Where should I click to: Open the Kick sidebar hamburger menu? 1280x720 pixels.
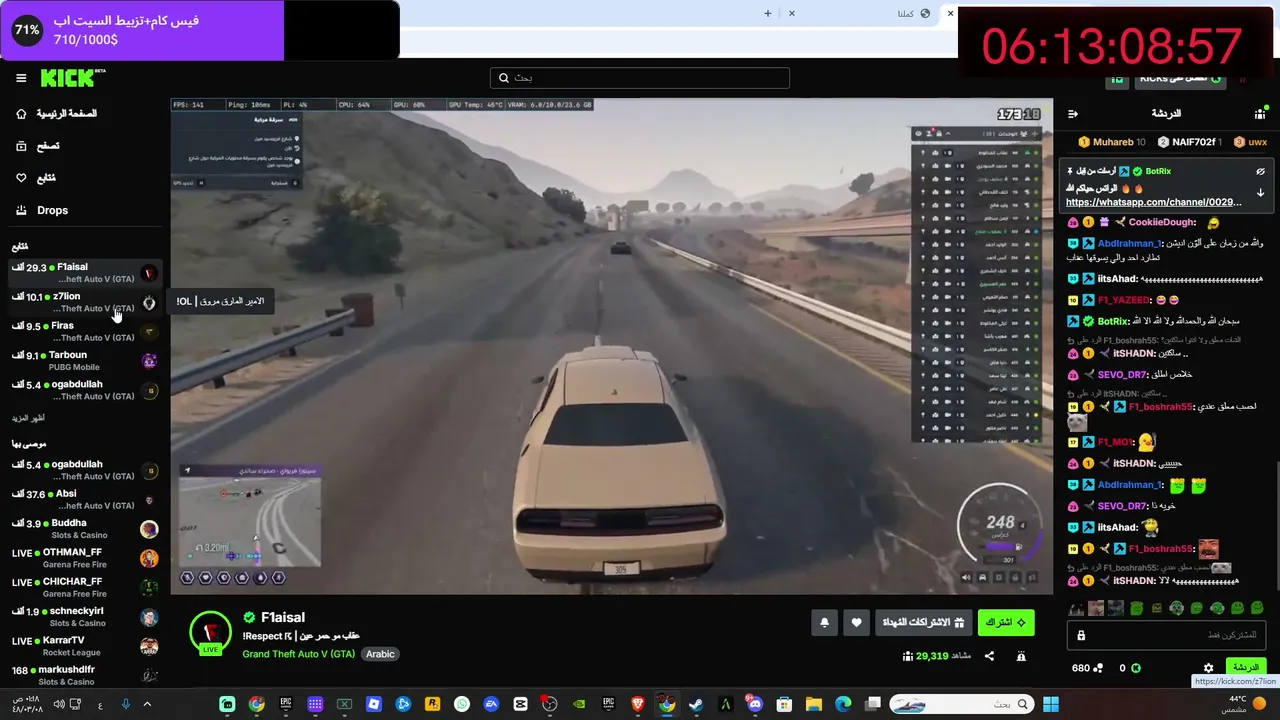[21, 78]
